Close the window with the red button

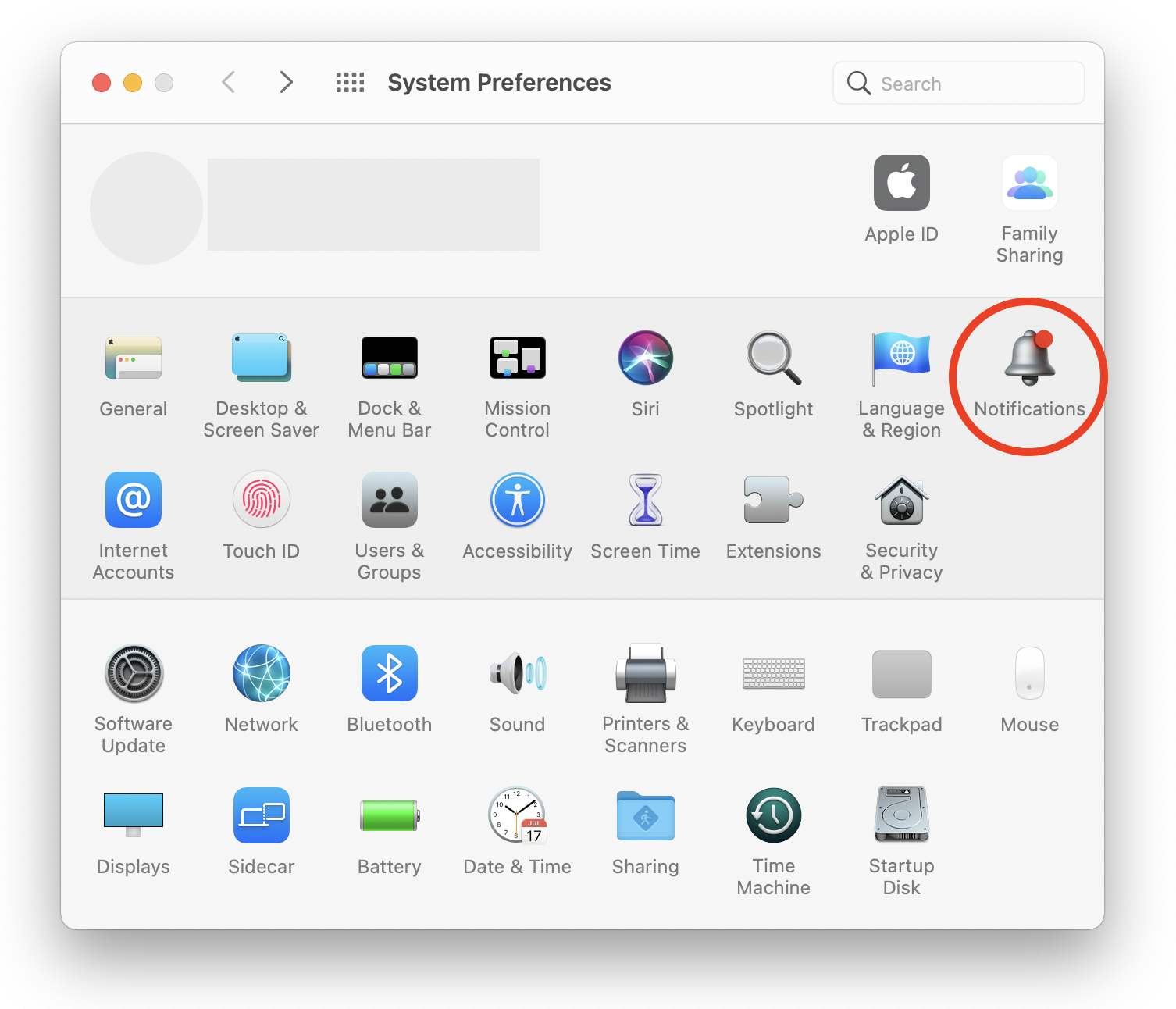pos(102,83)
